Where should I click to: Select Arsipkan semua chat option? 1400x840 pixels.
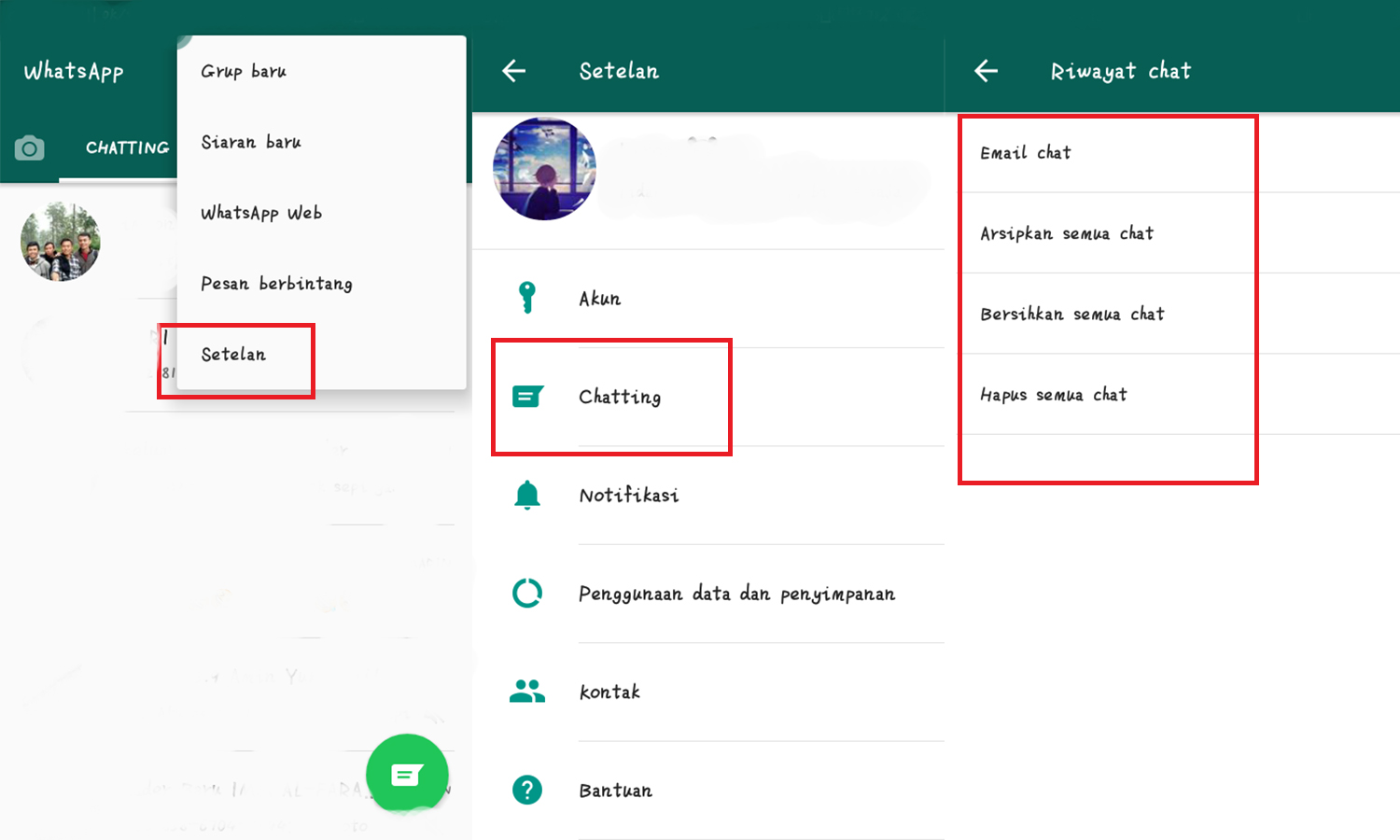(1172, 233)
